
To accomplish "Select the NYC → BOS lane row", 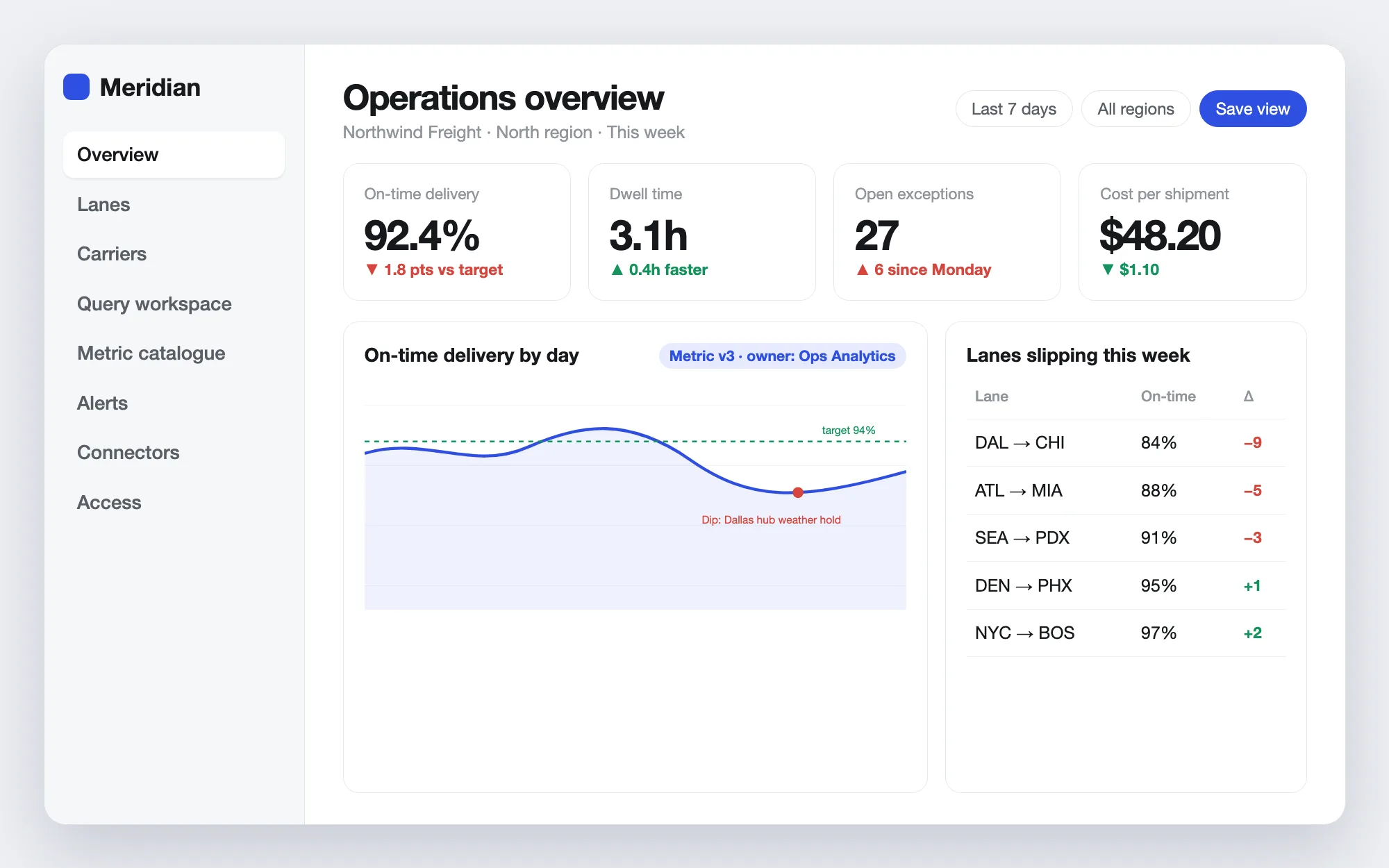I will (x=1126, y=633).
